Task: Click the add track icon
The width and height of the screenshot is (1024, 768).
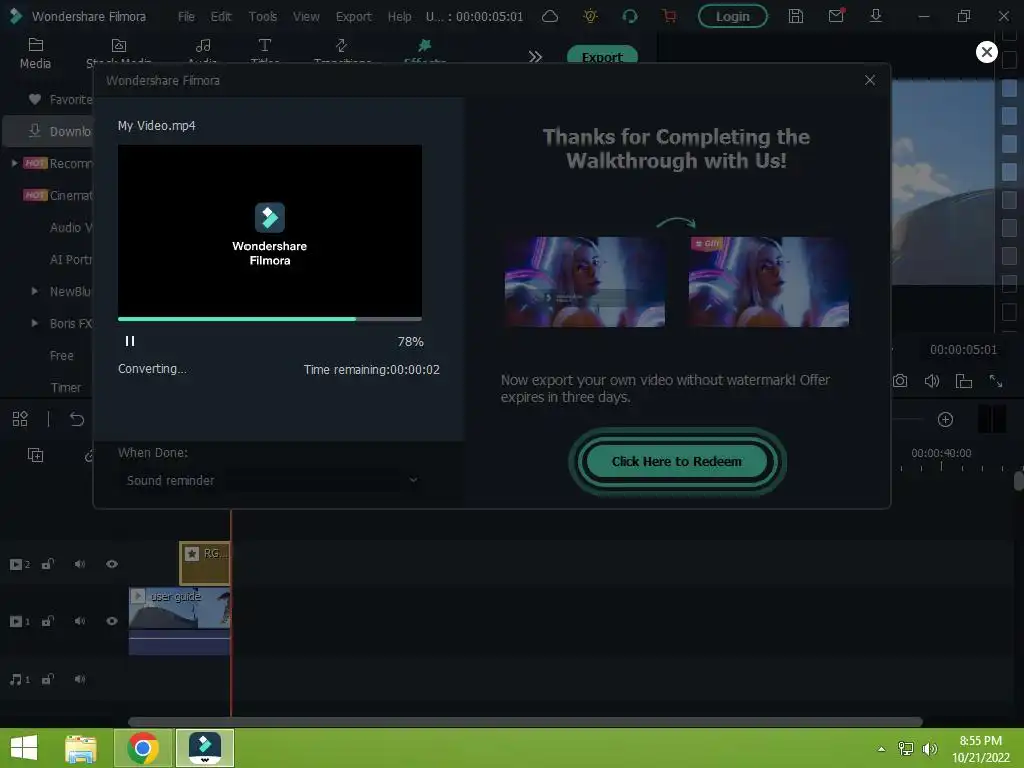Action: click(35, 455)
